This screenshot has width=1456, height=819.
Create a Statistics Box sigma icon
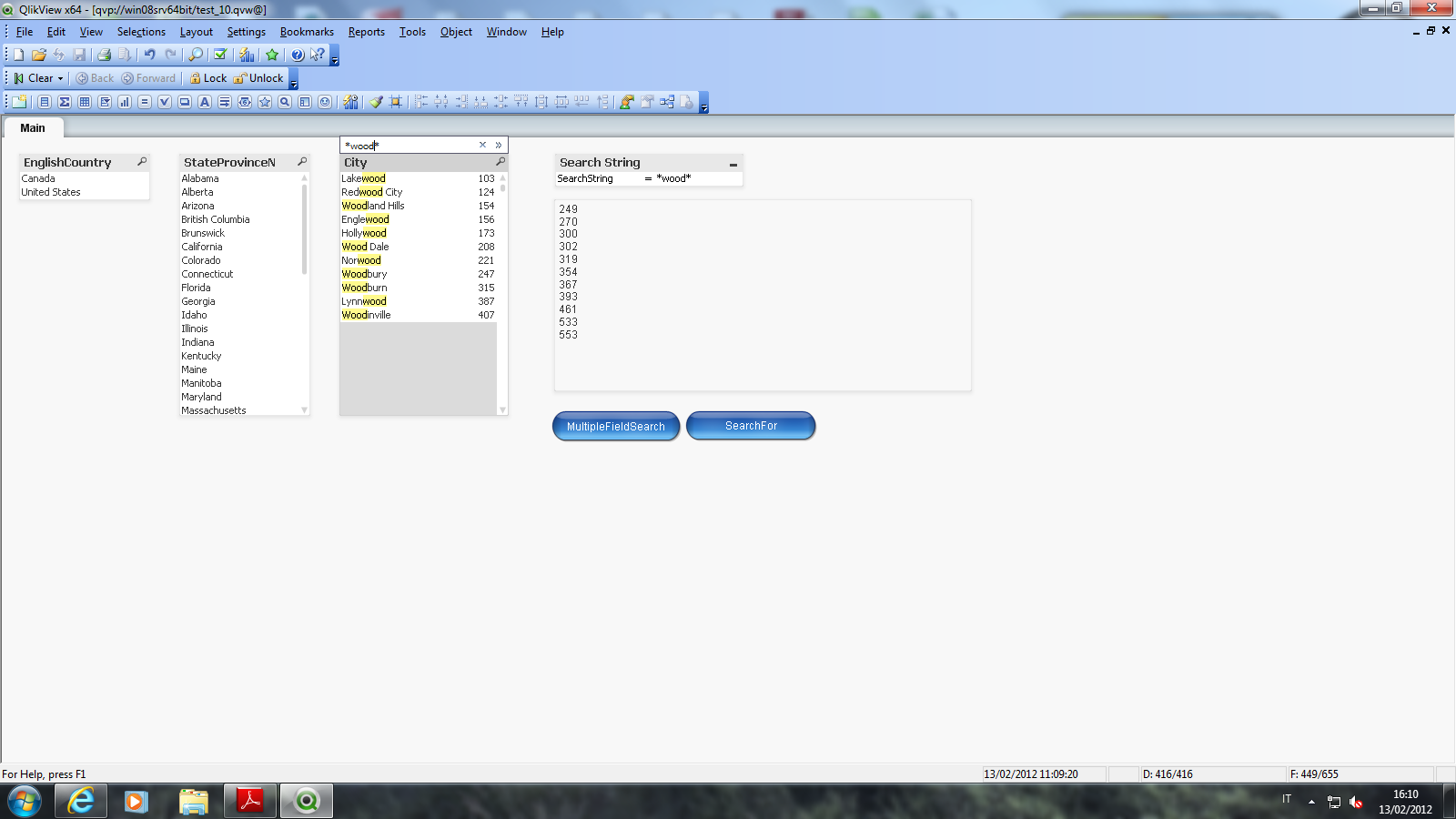pyautogui.click(x=65, y=102)
